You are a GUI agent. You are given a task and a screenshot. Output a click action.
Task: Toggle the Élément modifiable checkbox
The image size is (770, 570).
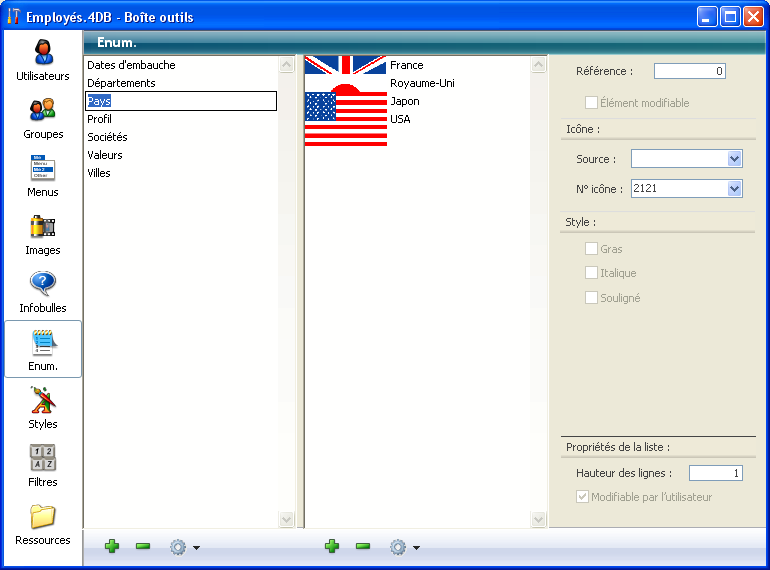pos(591,103)
